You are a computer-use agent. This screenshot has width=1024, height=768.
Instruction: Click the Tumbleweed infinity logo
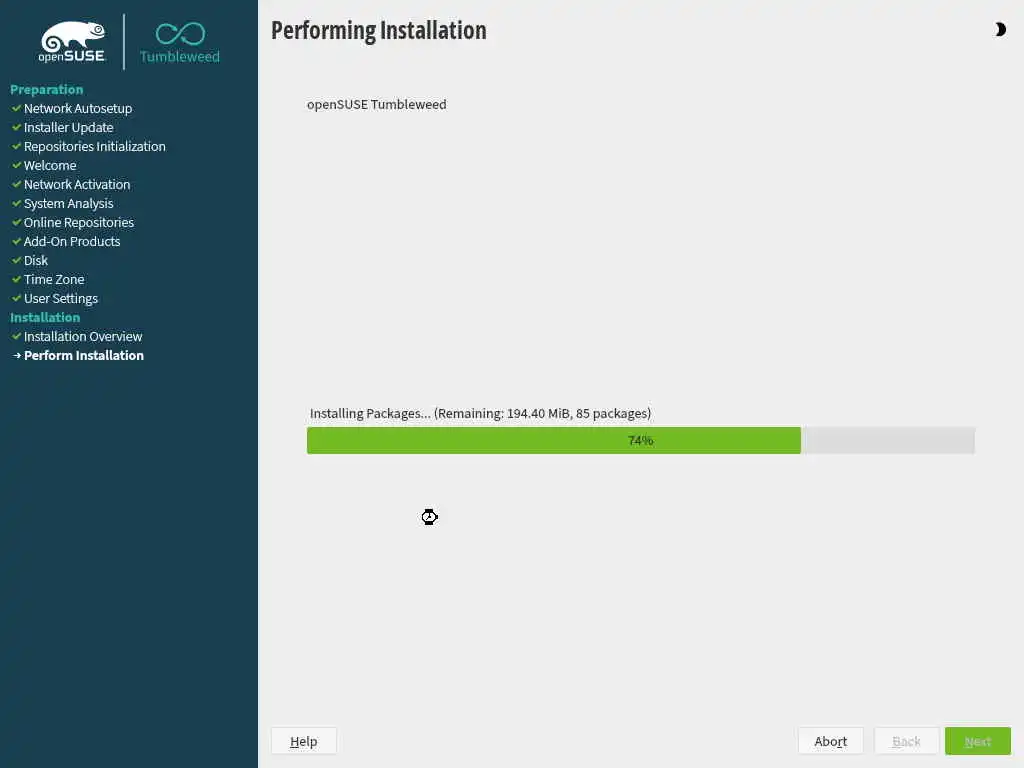[180, 43]
